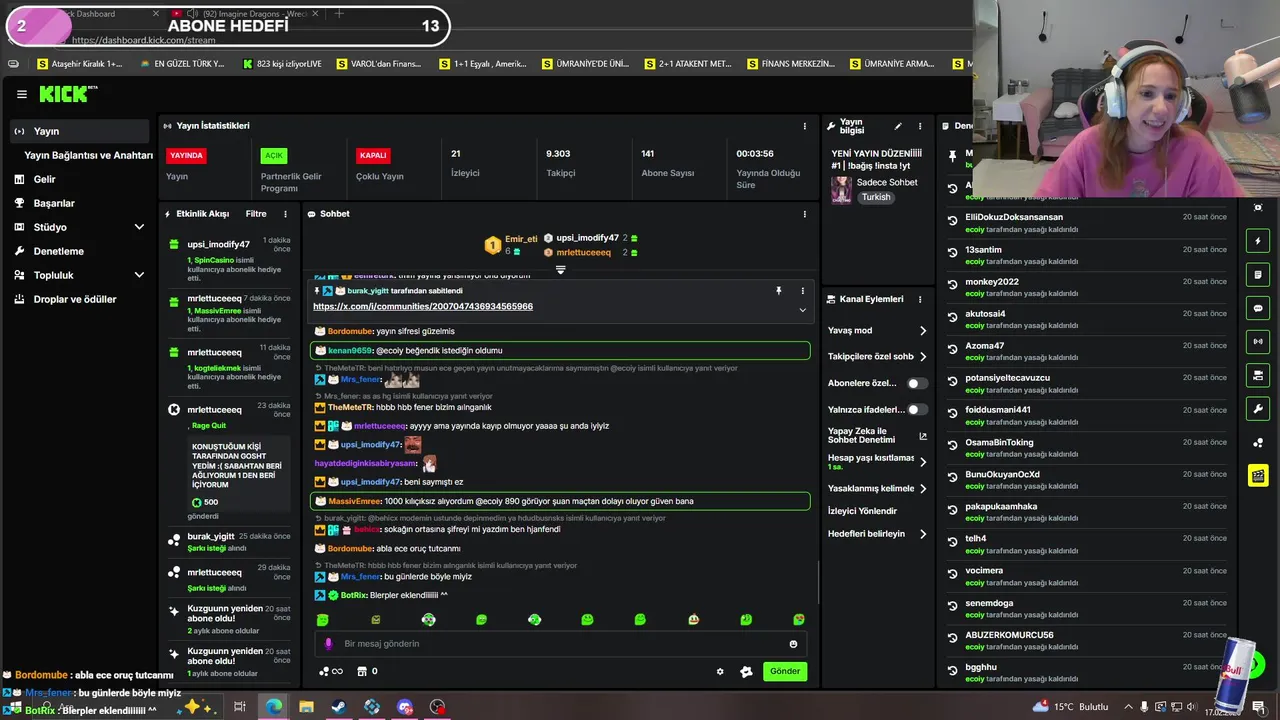Open Microsoft Edge from the taskbar
1280x720 pixels.
pyautogui.click(x=273, y=707)
